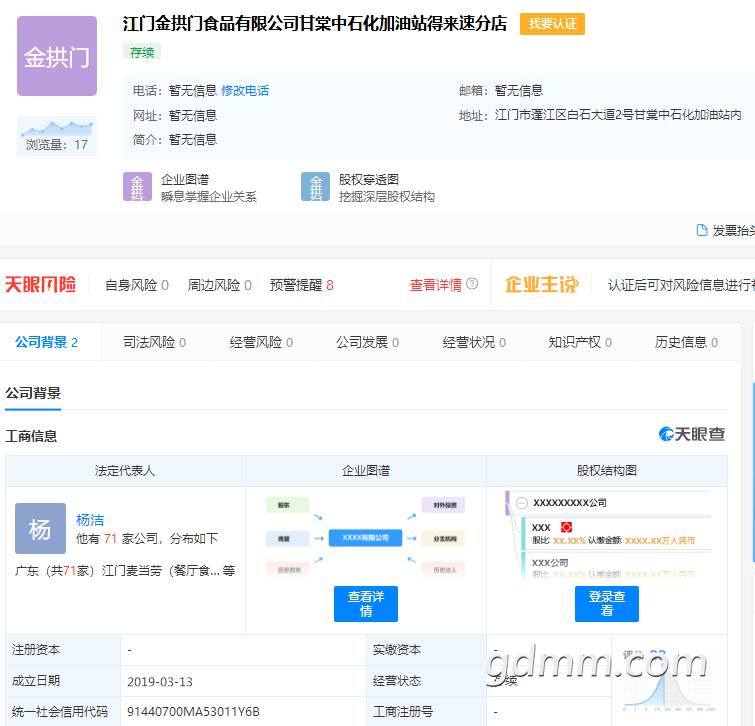Viewport: 755px width, 726px height.
Task: Click the credit code 91440700MA53011Y6B
Action: tap(193, 712)
